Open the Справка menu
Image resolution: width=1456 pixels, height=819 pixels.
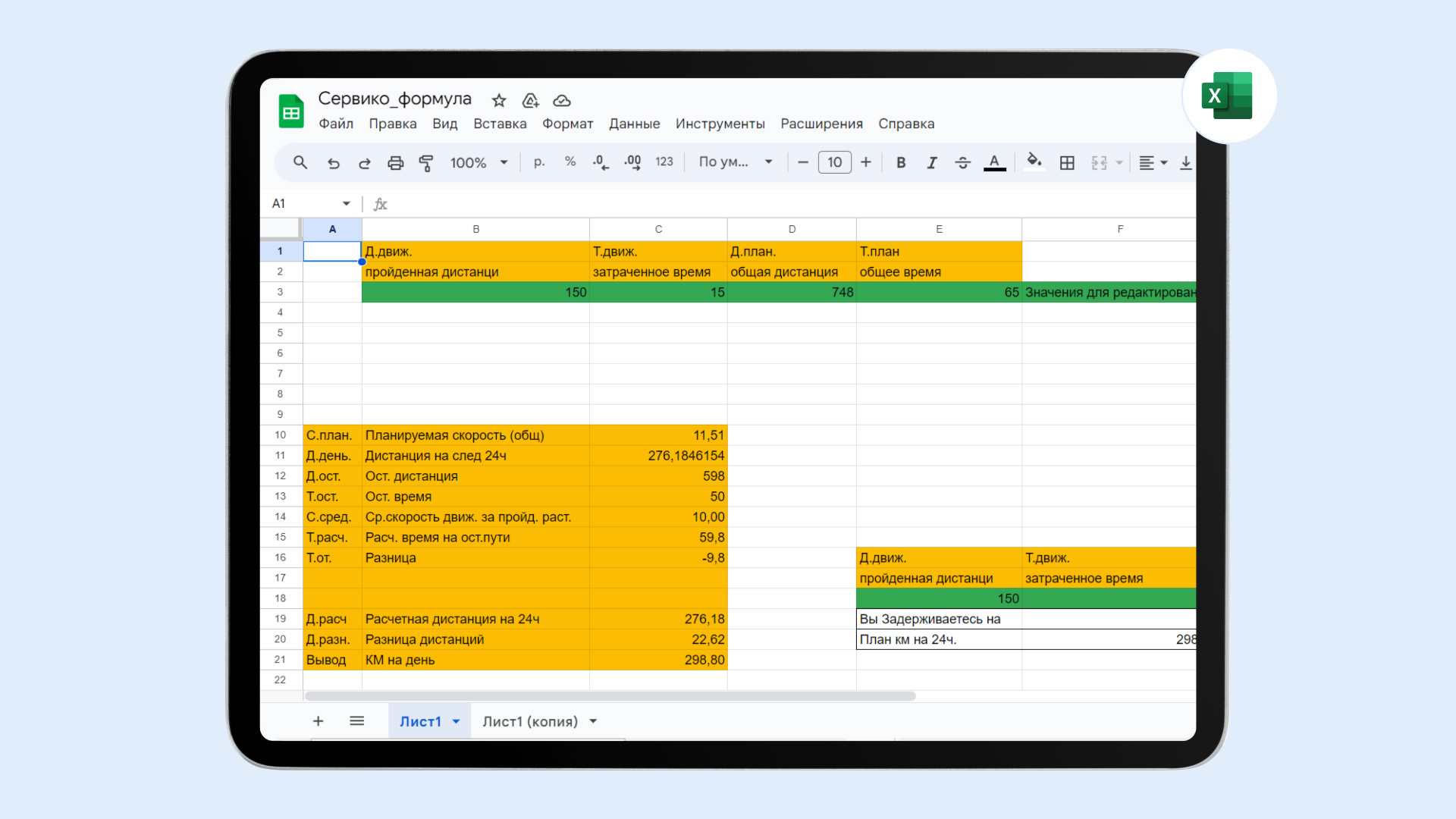coord(906,124)
